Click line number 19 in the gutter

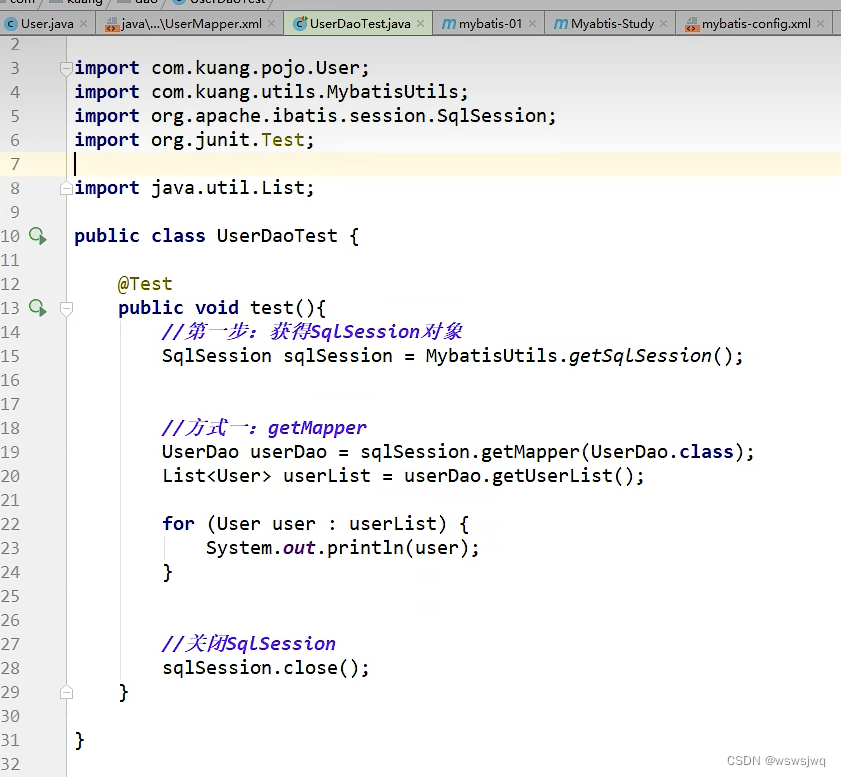pos(10,452)
